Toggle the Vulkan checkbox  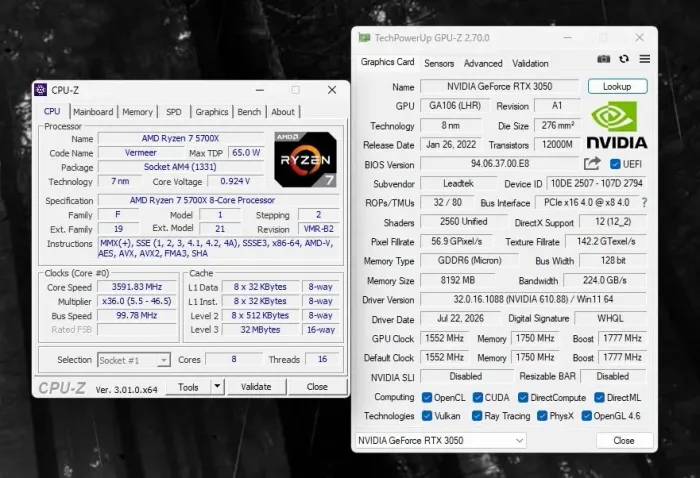pos(427,416)
